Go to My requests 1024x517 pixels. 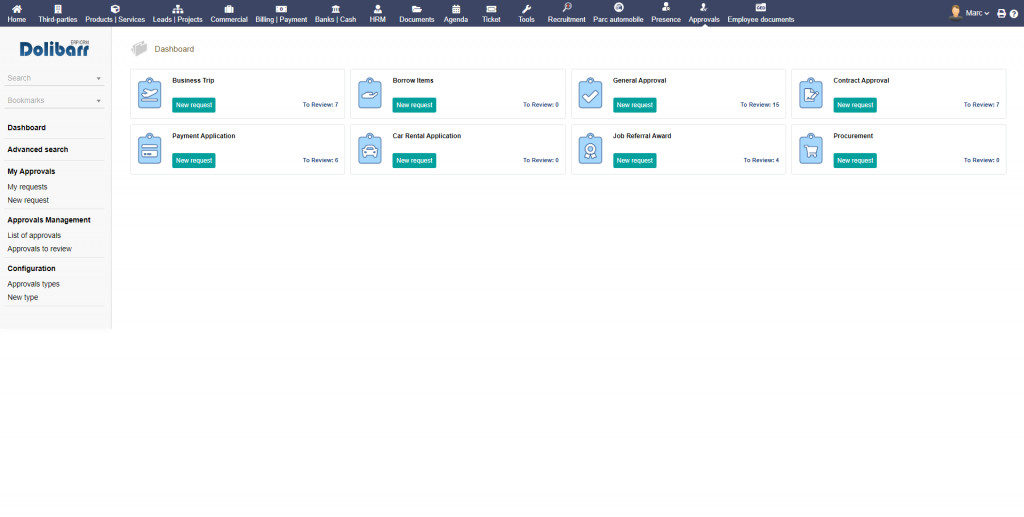pyautogui.click(x=27, y=187)
